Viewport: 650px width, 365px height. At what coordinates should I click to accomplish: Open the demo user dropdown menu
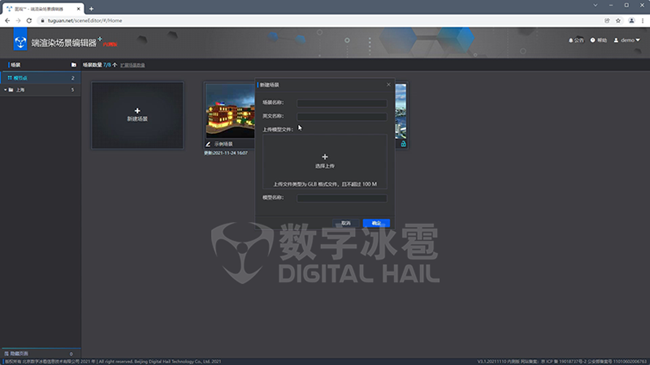627,40
